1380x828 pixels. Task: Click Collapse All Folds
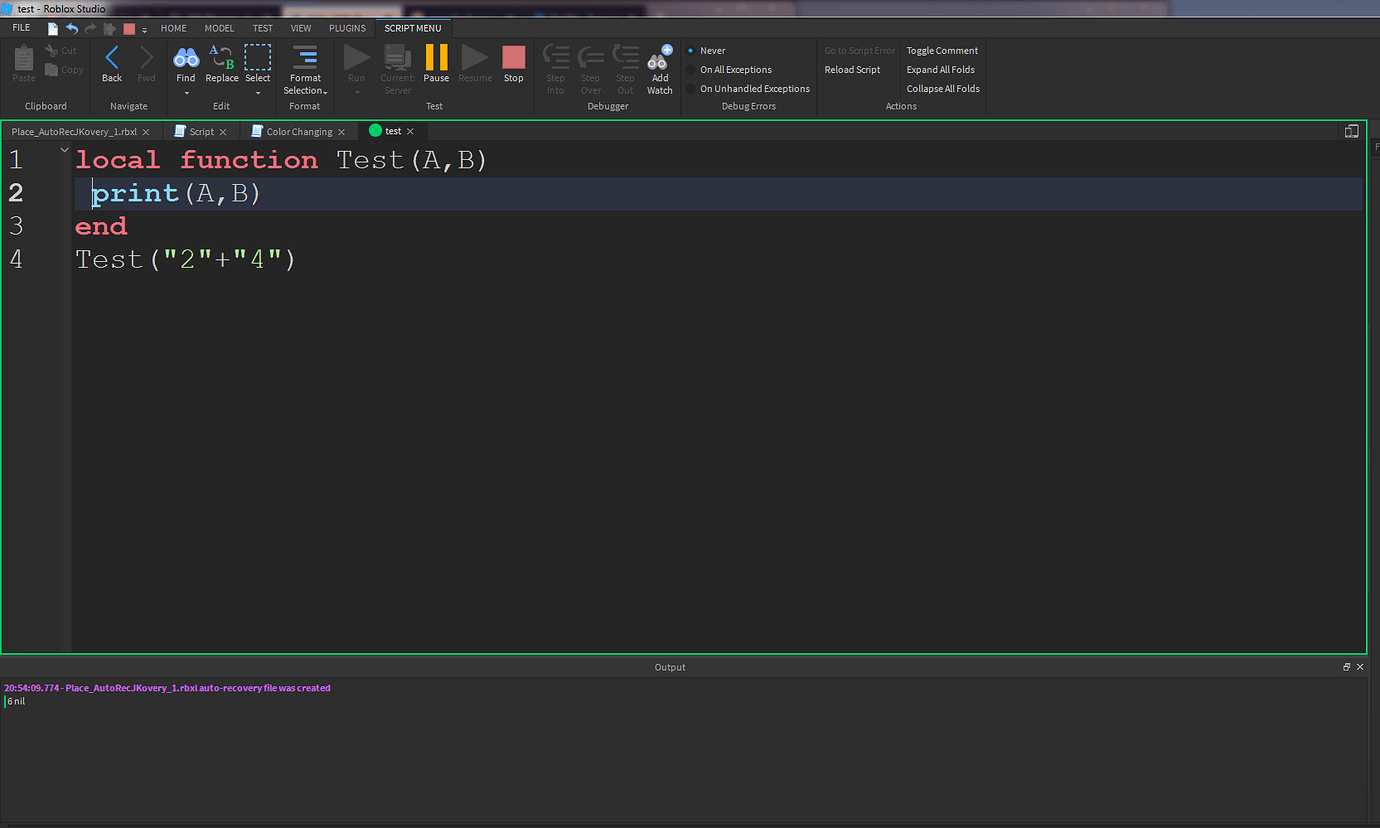coord(943,89)
